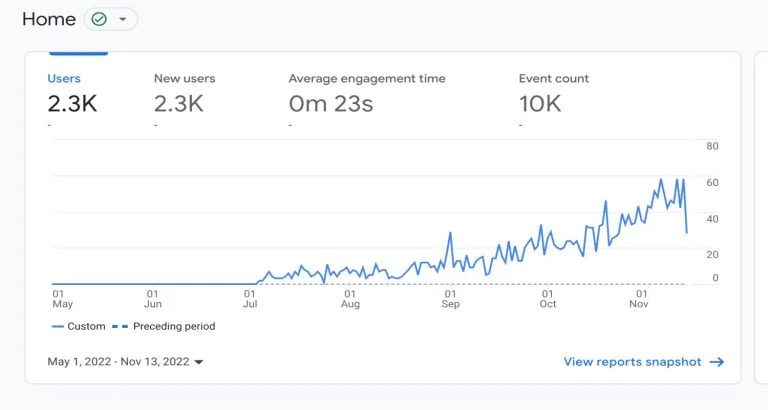This screenshot has width=768, height=410.
Task: Click the 2.3K value under Users
Action: (72, 102)
